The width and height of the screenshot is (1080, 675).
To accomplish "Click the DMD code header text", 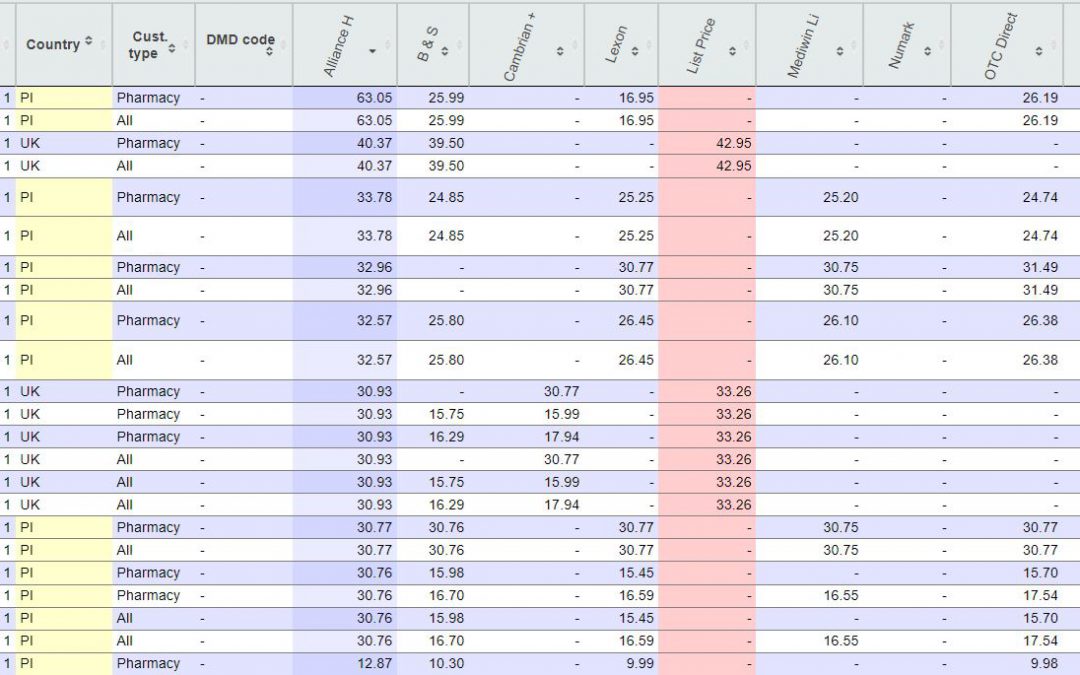I will click(240, 40).
